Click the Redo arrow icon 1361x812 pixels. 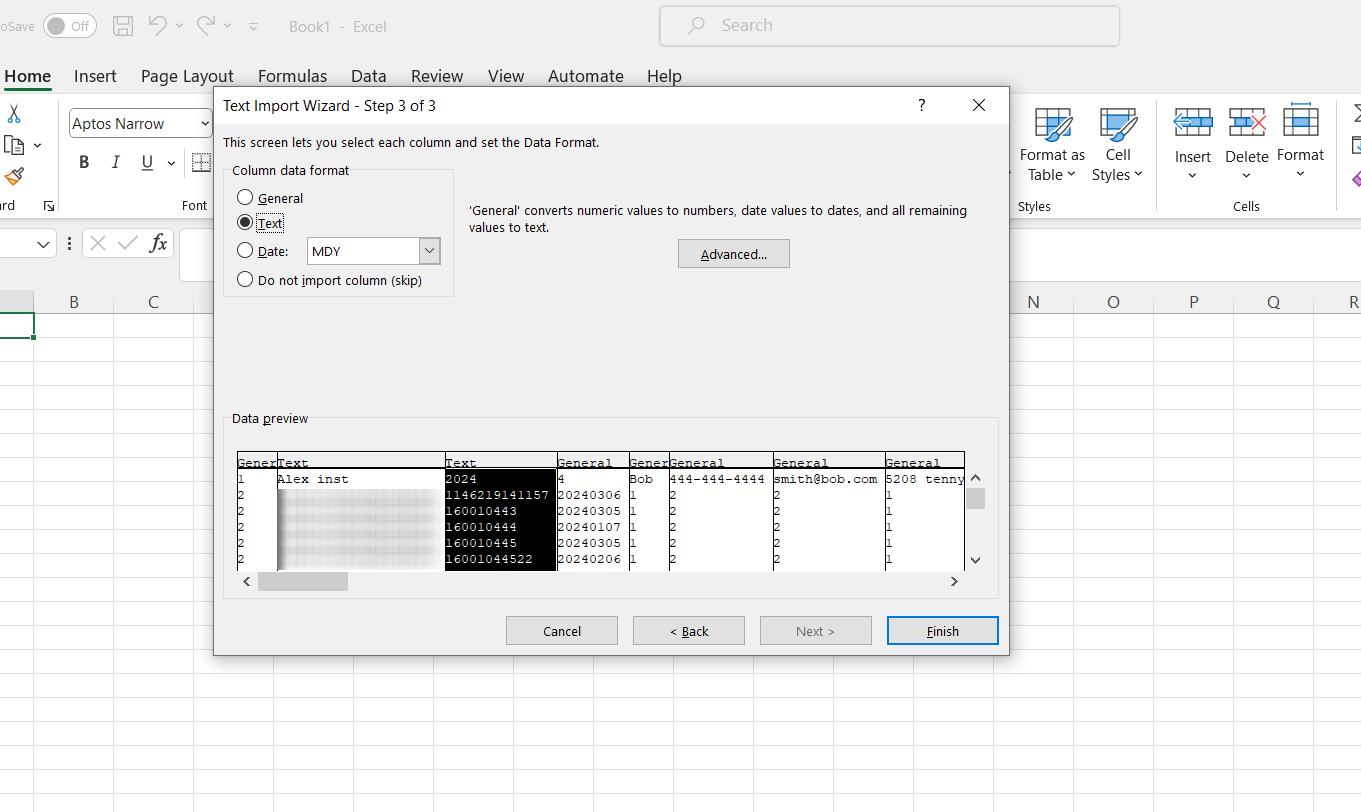coord(206,26)
